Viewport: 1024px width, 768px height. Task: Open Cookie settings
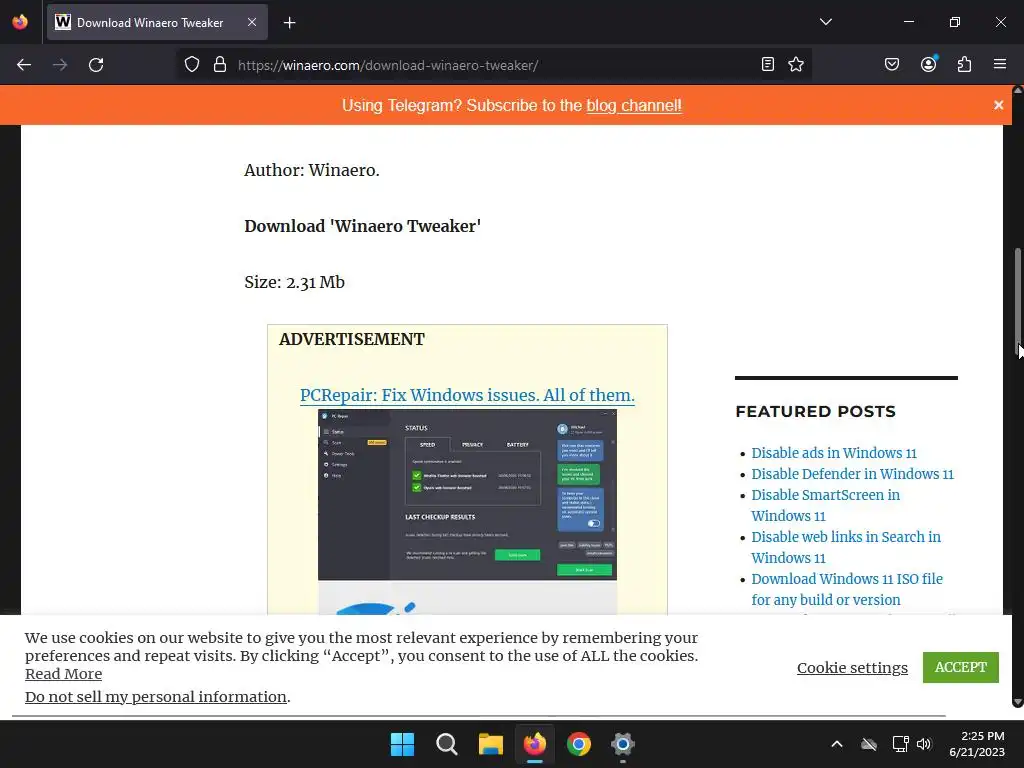[x=852, y=667]
